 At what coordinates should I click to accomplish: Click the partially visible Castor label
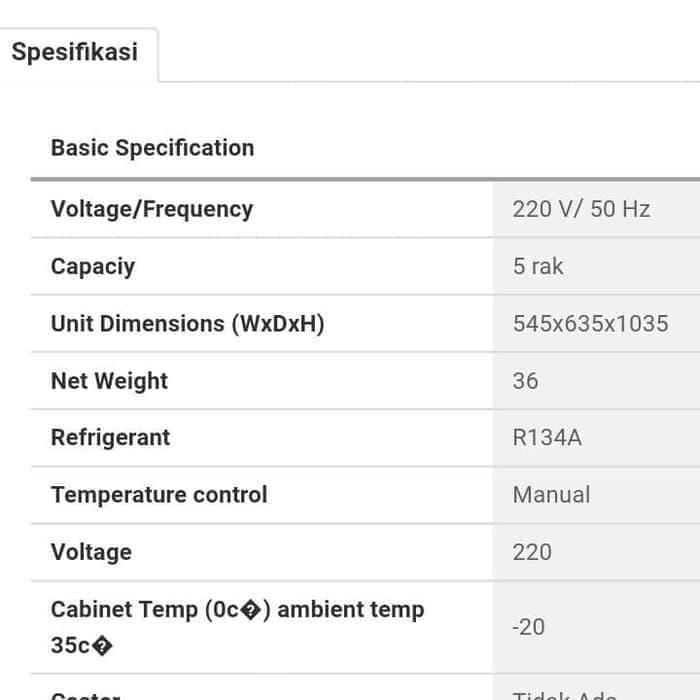point(86,695)
